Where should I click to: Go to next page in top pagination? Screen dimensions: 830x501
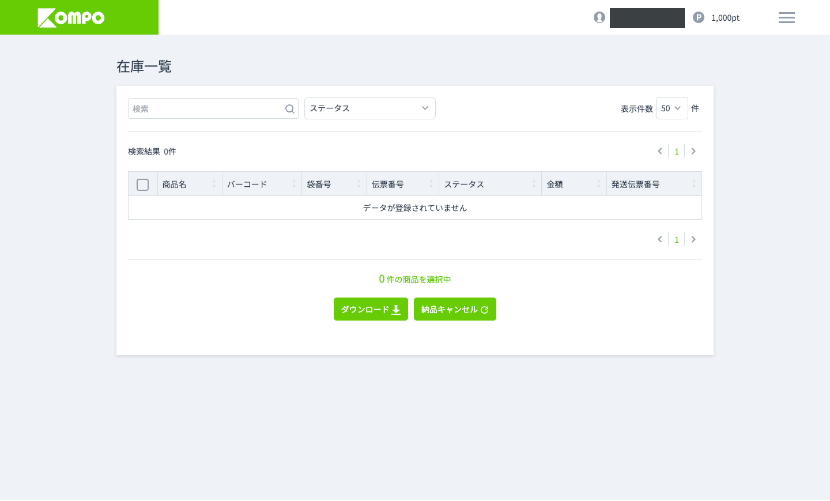pyautogui.click(x=693, y=151)
